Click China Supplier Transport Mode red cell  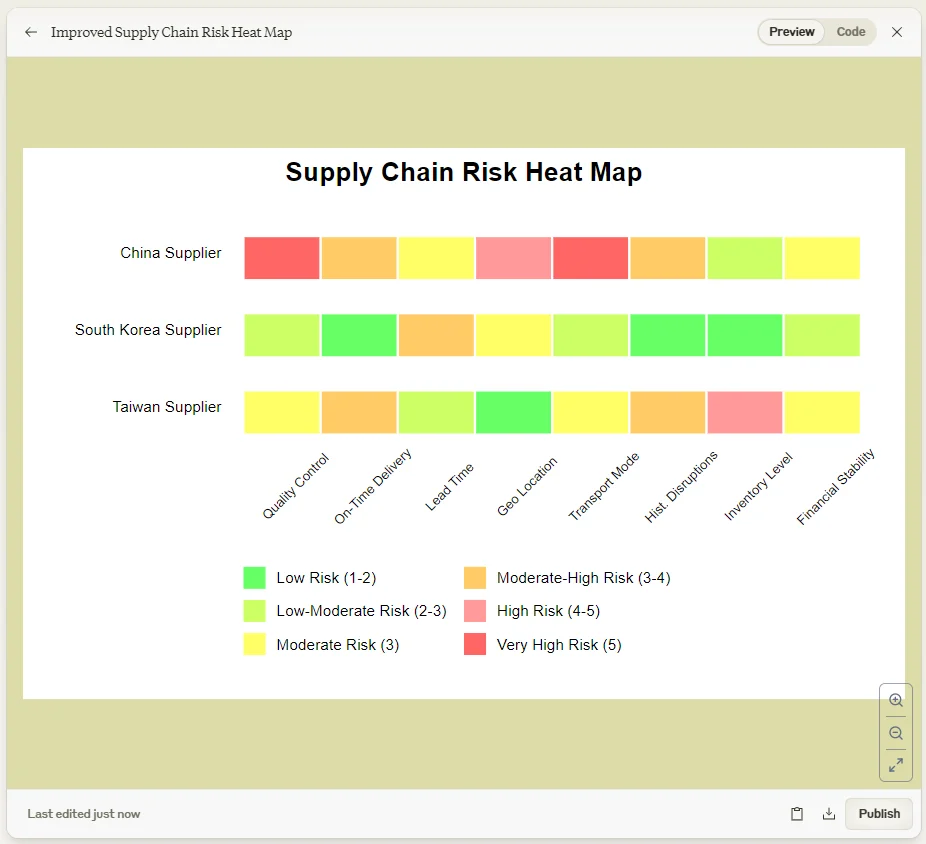click(x=591, y=258)
